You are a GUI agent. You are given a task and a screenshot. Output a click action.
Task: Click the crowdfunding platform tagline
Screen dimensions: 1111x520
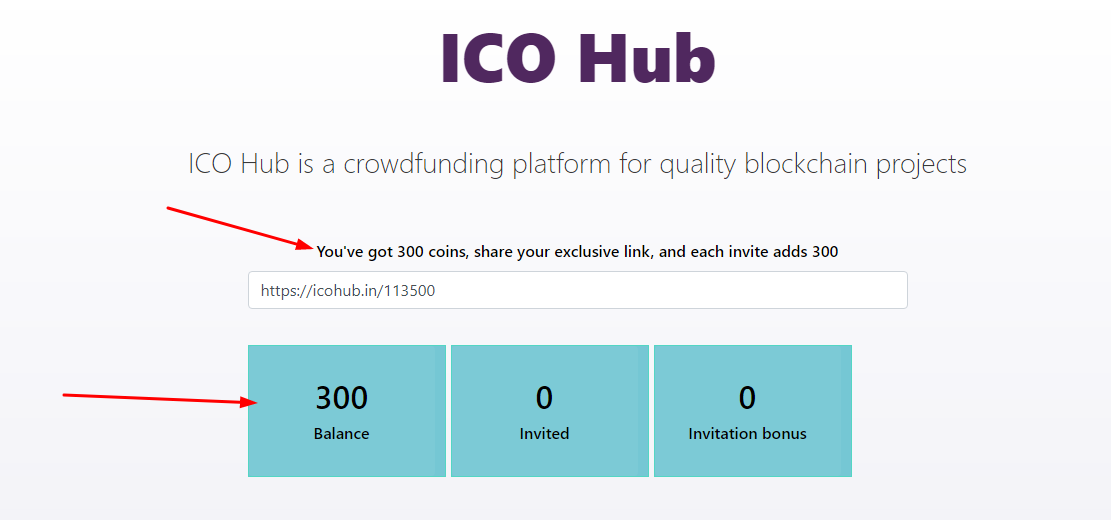[x=577, y=164]
